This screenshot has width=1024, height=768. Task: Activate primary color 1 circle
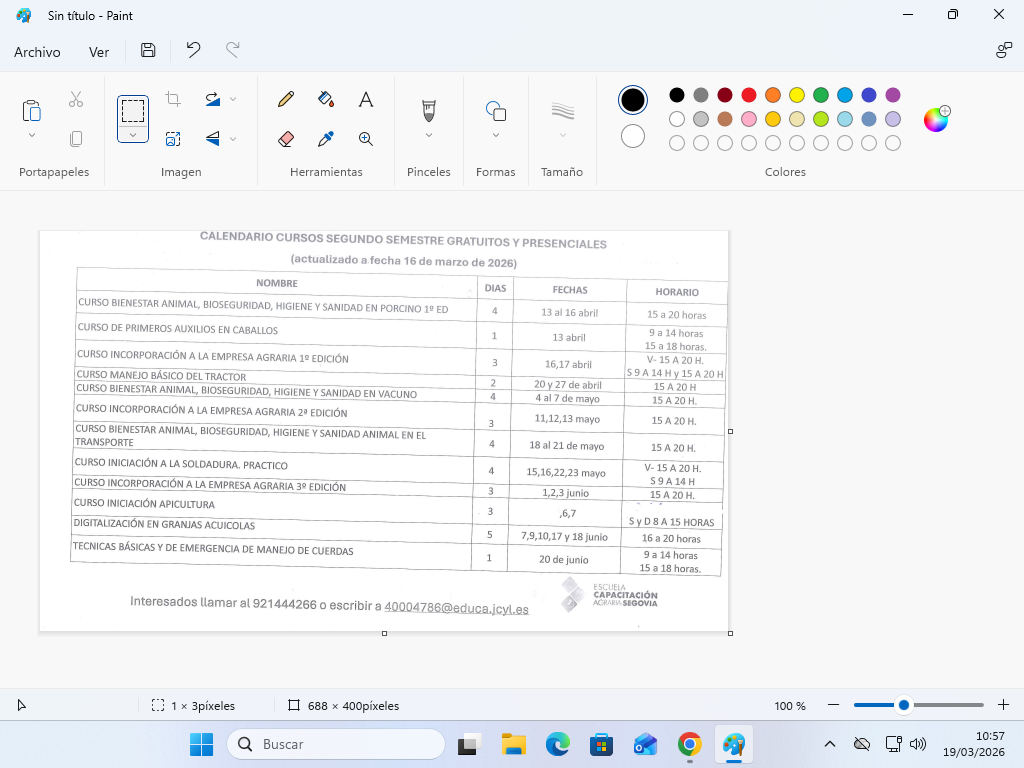point(633,100)
